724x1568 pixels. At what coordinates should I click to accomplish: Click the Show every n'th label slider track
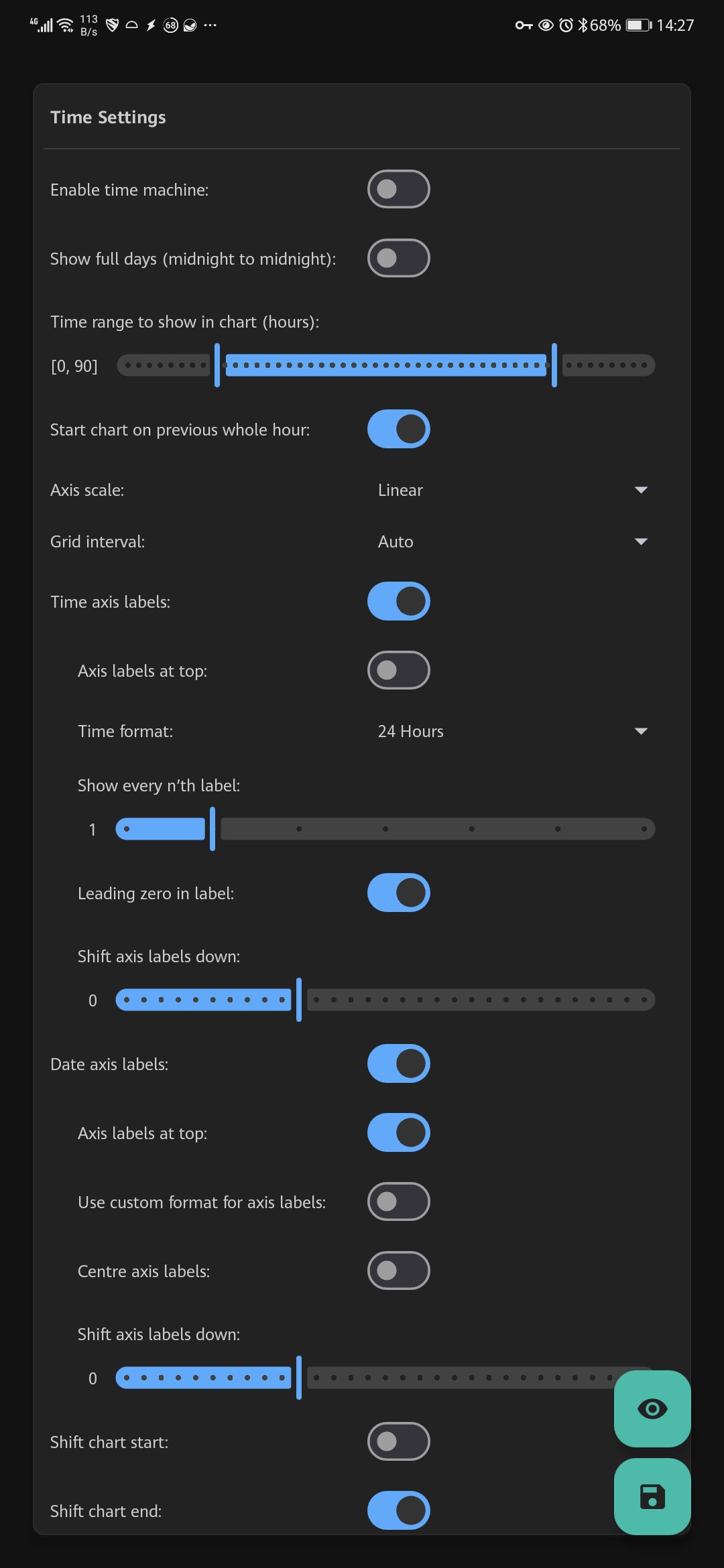436,829
